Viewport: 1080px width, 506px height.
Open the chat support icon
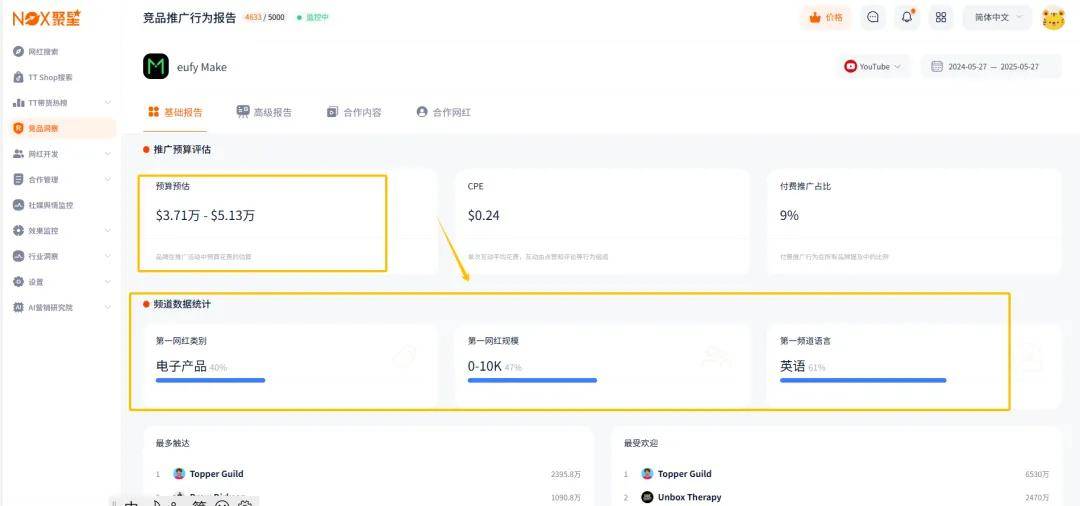tap(873, 17)
